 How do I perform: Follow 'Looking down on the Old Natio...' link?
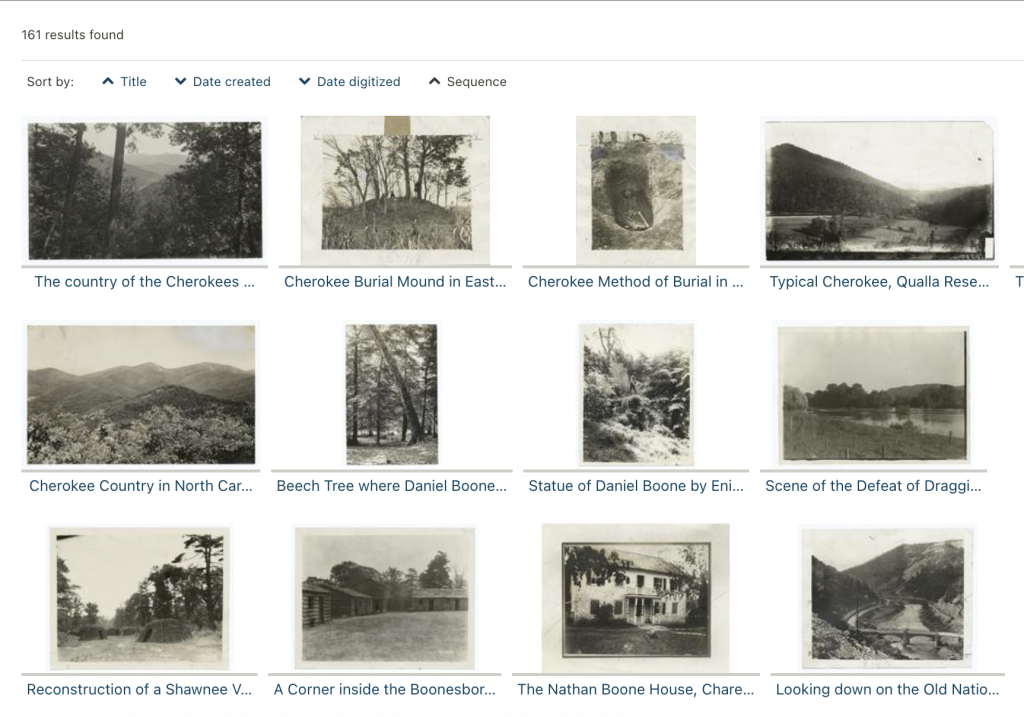coord(888,690)
